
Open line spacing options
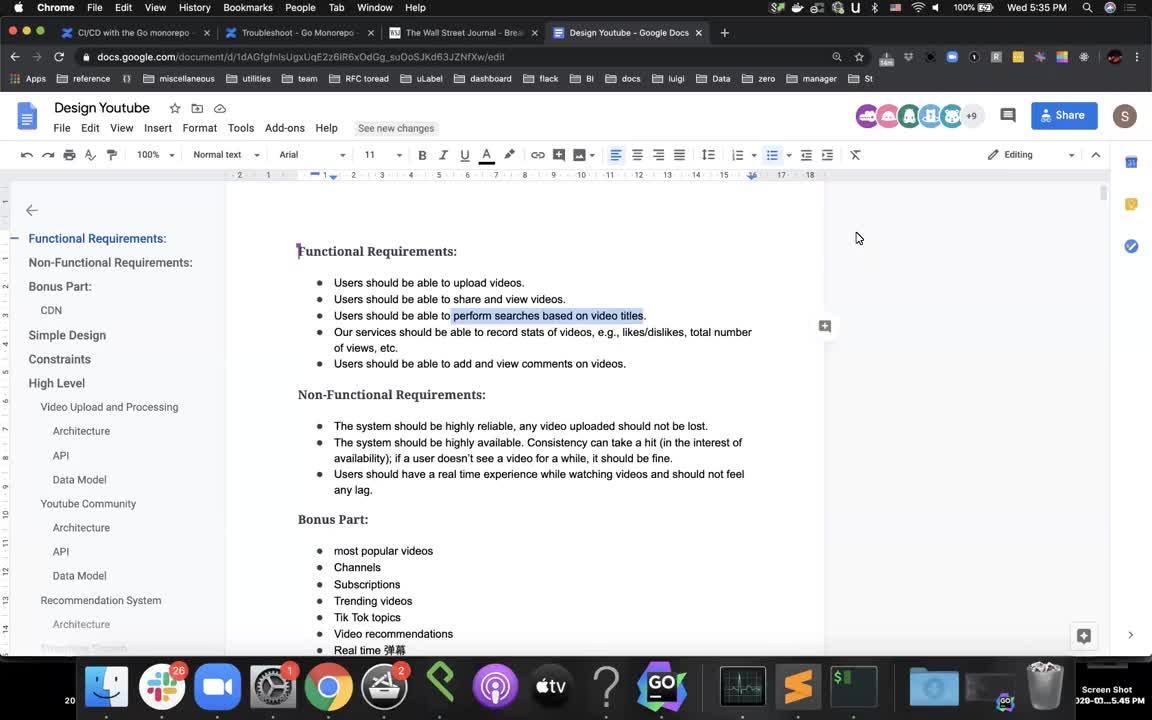coord(708,155)
